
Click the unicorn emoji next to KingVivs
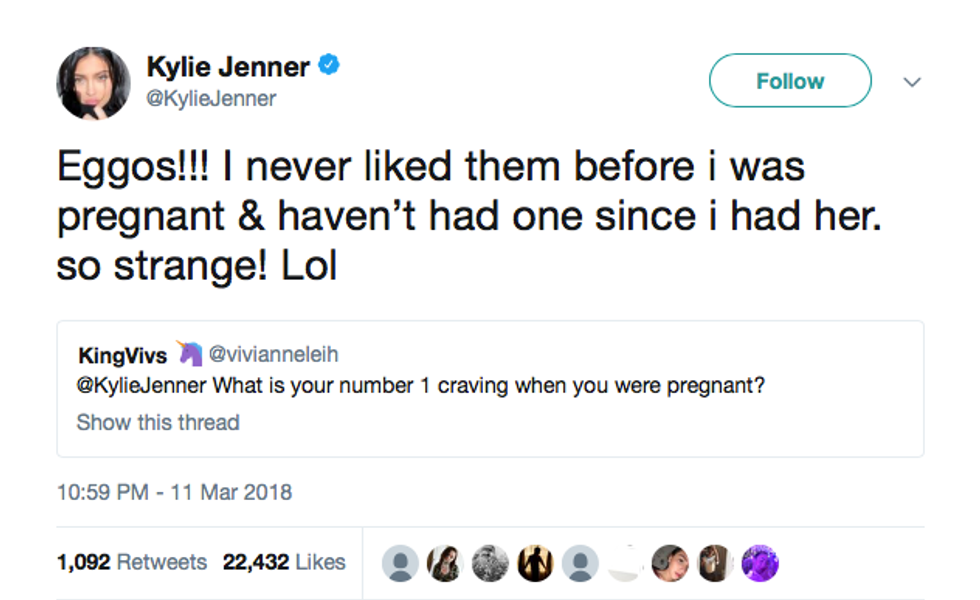click(188, 353)
